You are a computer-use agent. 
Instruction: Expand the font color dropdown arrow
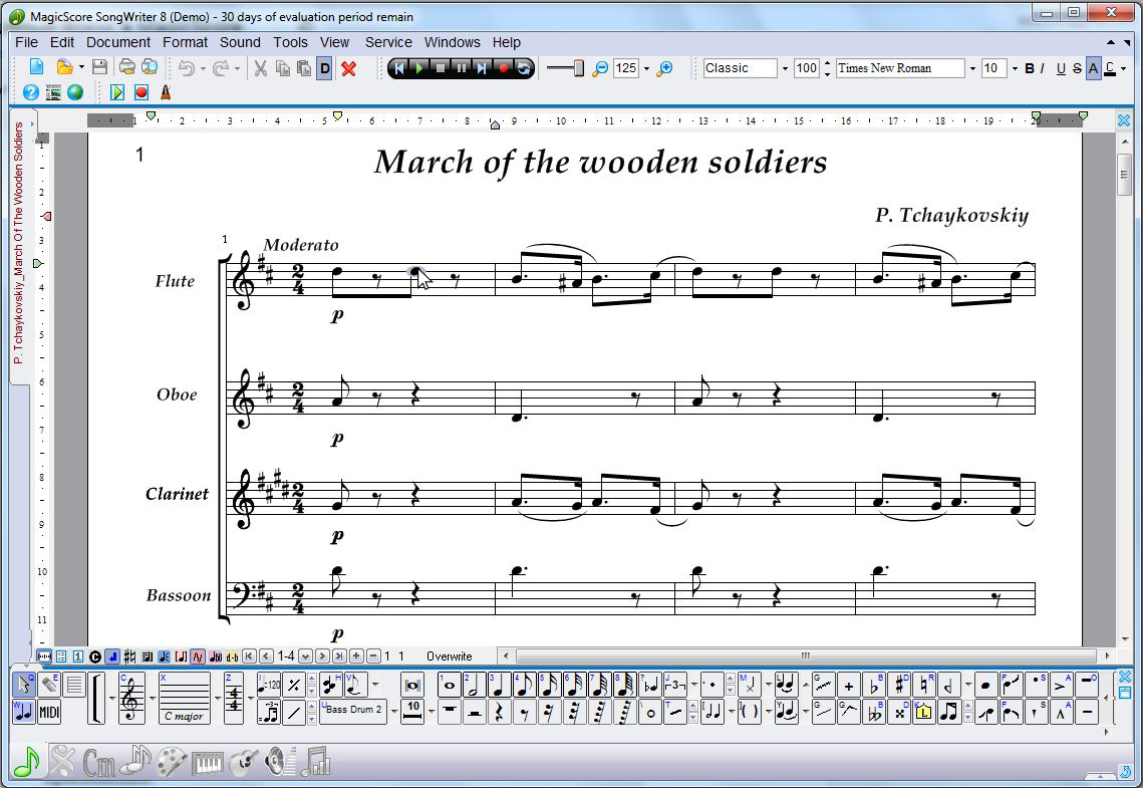tap(1123, 69)
